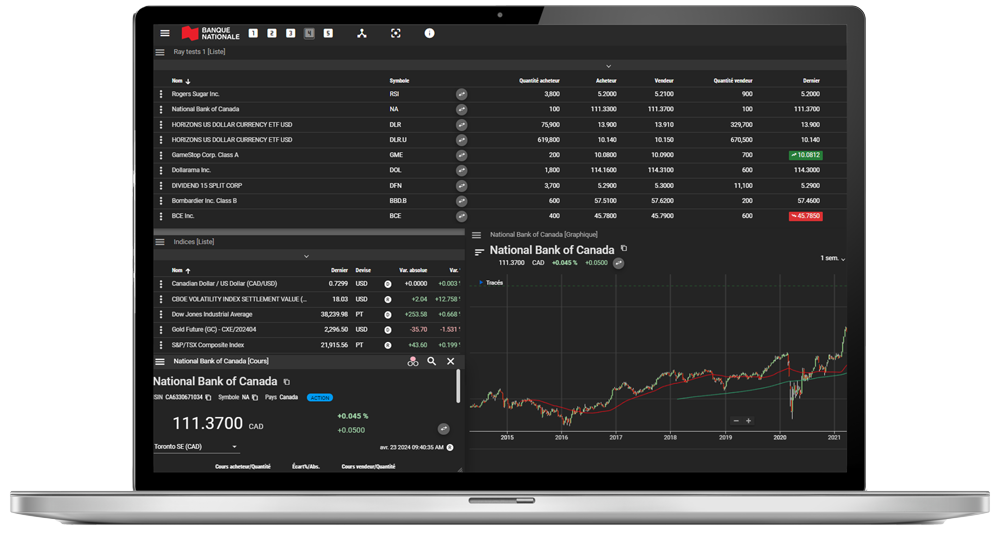This screenshot has height=538, width=1000.
Task: Click trade icon beside the chart's +0.0500 value
Action: (x=619, y=263)
